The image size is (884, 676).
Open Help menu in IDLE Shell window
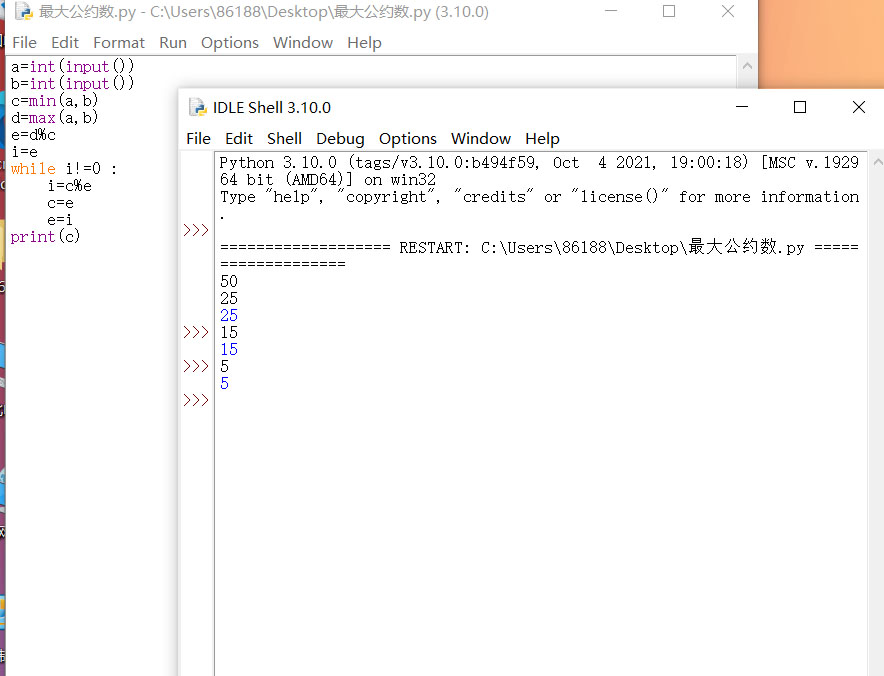click(x=542, y=139)
